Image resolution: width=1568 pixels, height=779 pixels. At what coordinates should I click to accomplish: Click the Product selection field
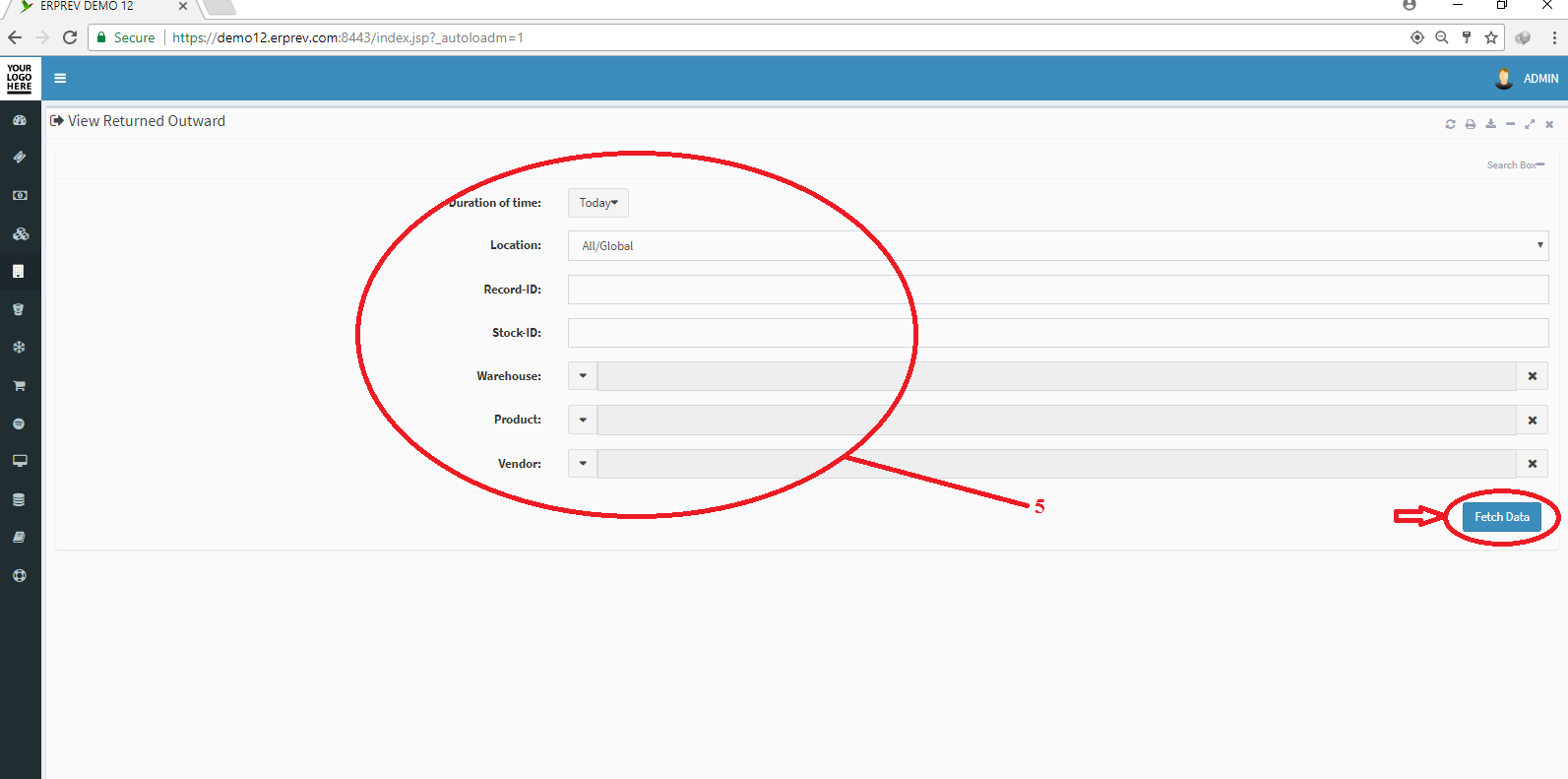click(1057, 420)
